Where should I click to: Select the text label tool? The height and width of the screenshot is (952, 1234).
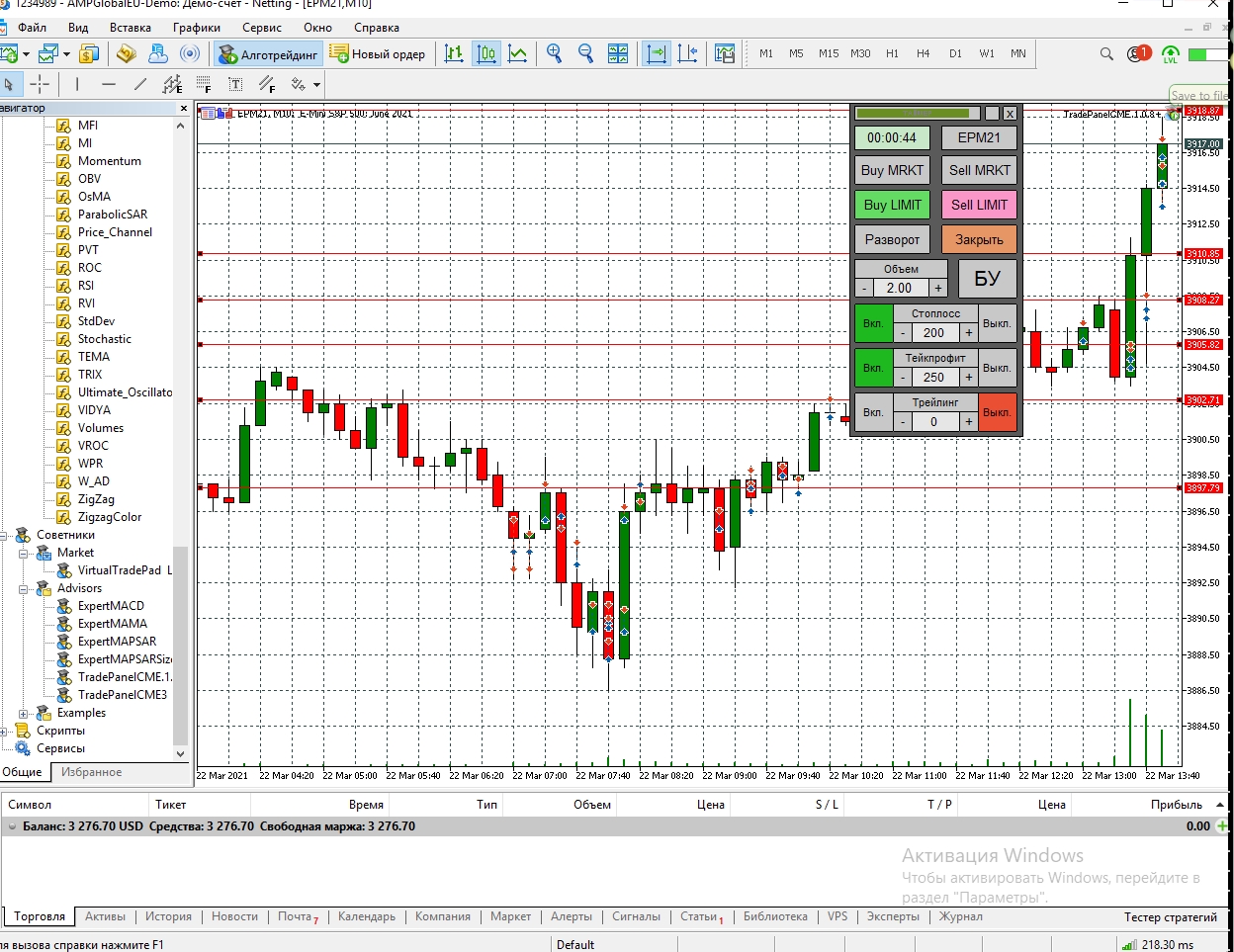(235, 84)
